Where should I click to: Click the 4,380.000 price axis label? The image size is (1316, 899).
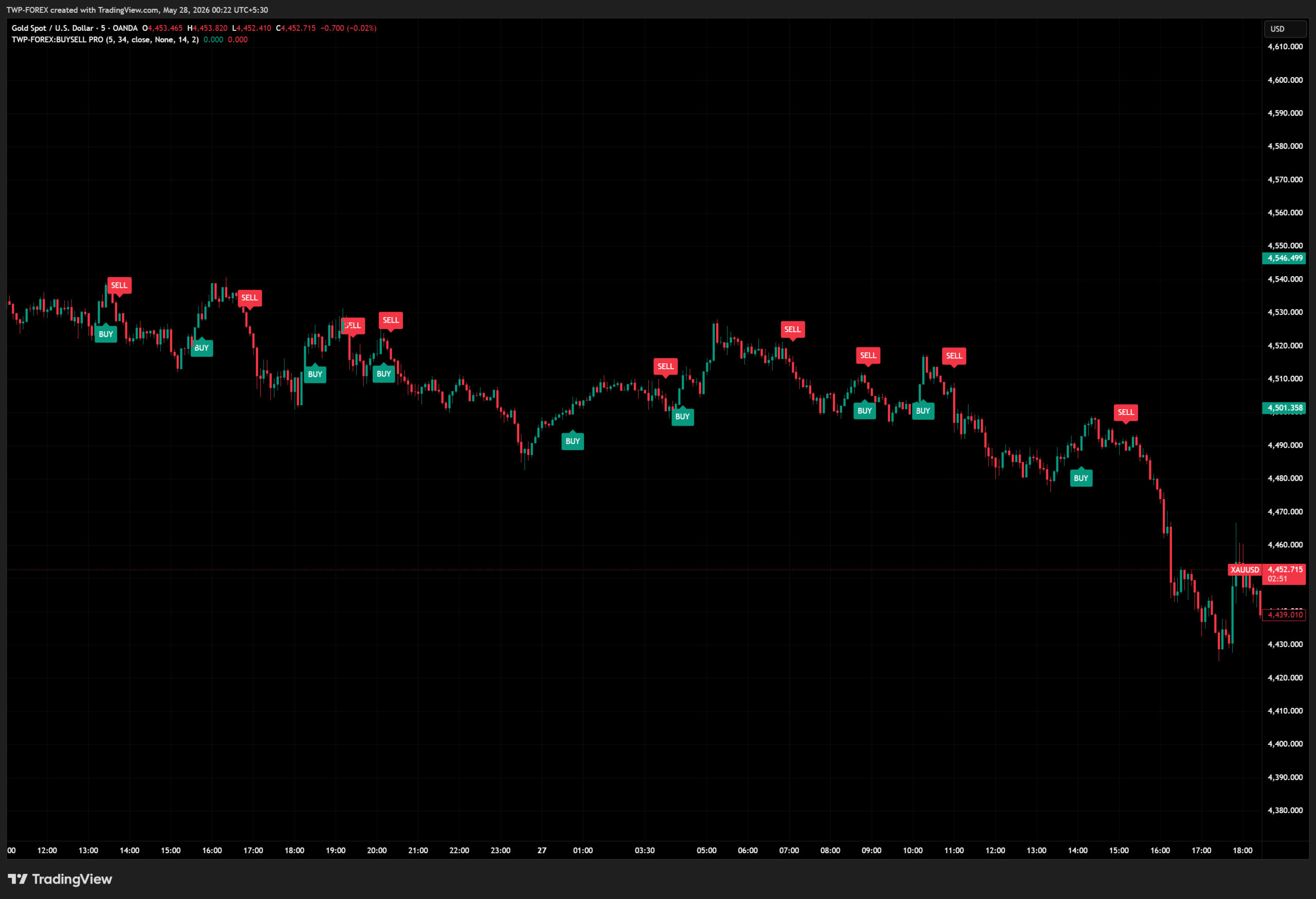coord(1285,811)
